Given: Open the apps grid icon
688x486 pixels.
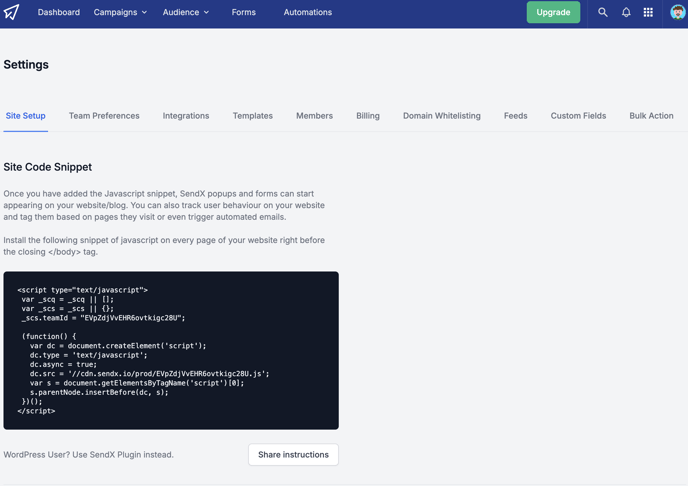Looking at the screenshot, I should pos(648,12).
